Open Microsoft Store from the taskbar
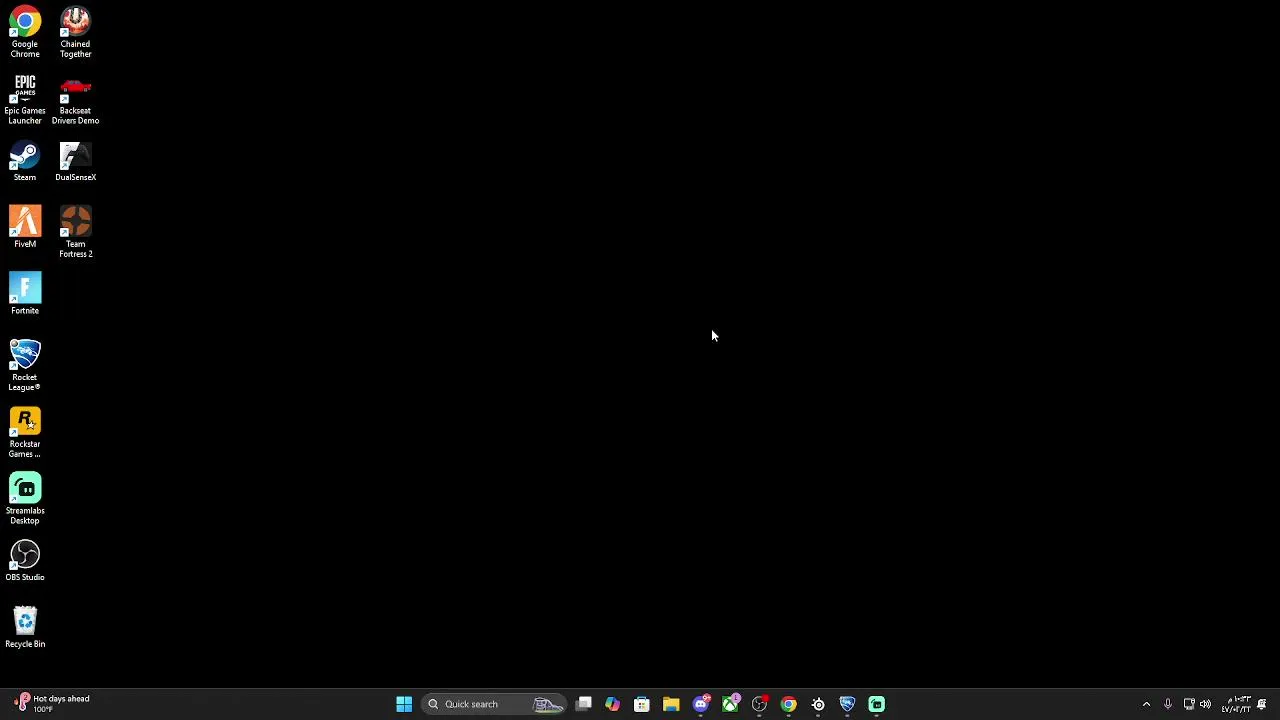Screen dimensions: 1280x720 point(641,704)
